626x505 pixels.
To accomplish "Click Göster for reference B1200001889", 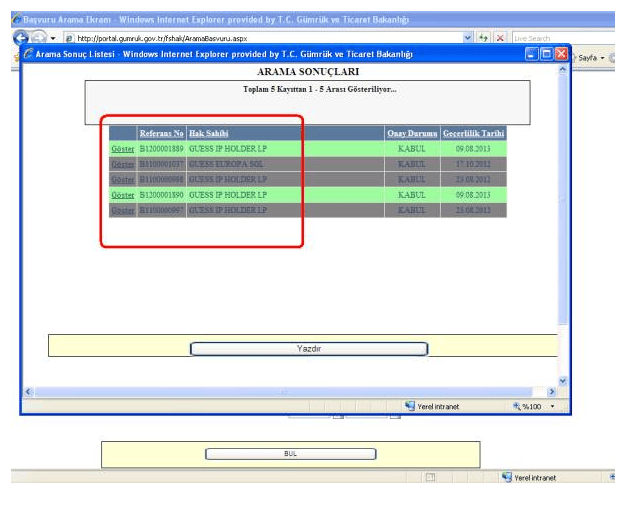I will point(122,149).
